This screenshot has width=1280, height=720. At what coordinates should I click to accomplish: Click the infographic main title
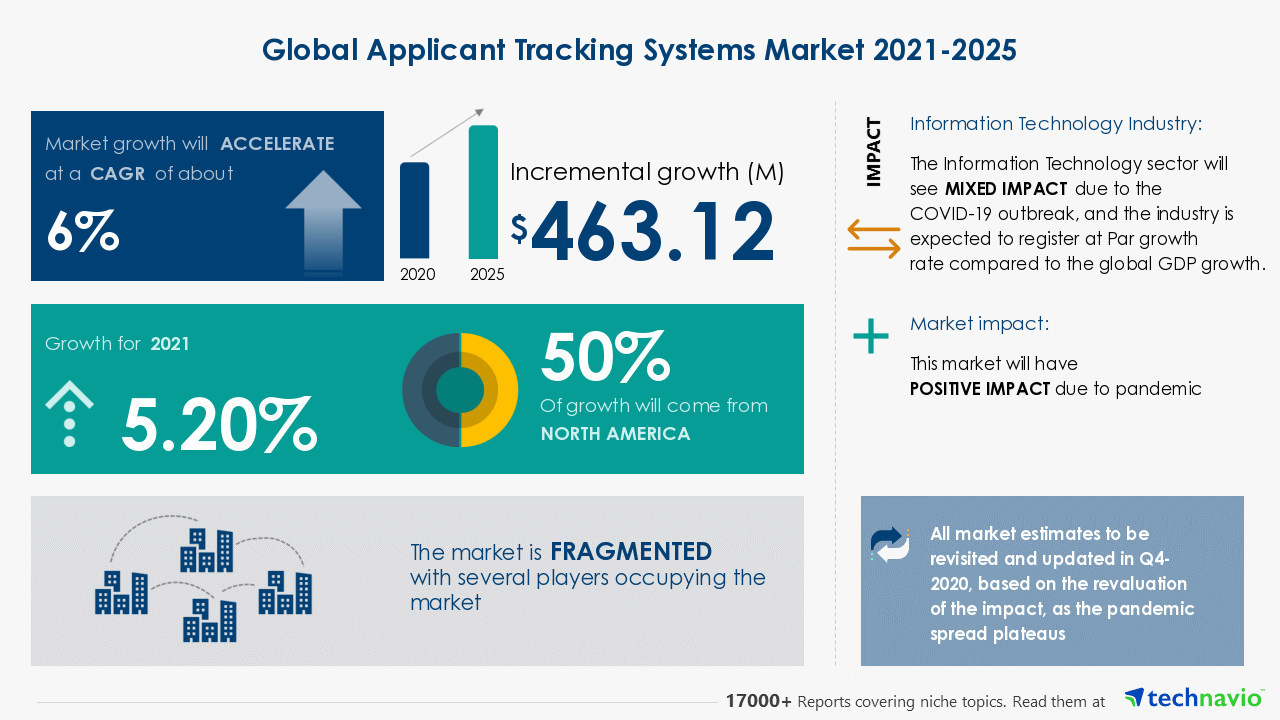(x=639, y=50)
